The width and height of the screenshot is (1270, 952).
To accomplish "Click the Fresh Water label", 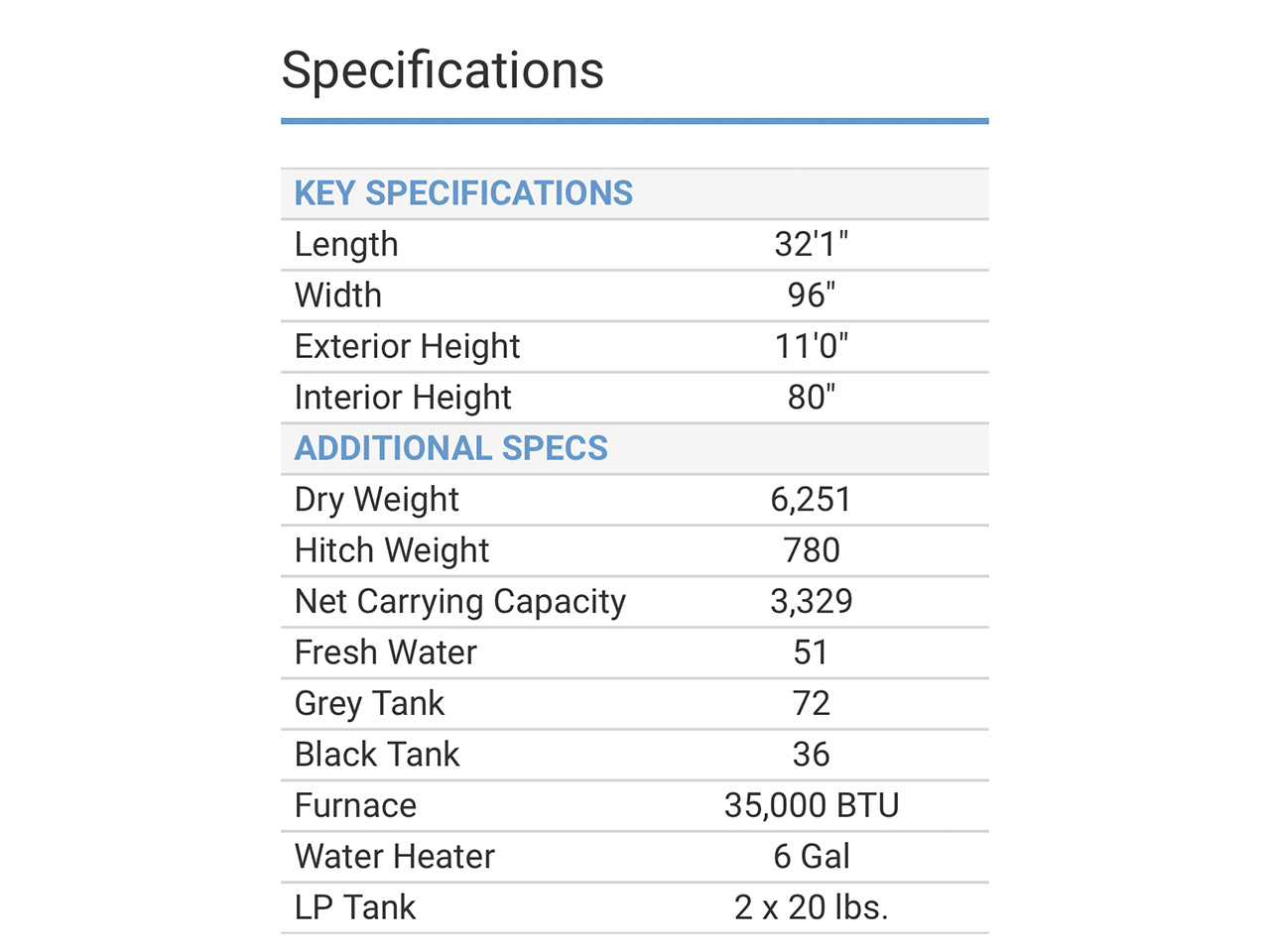I will (386, 653).
